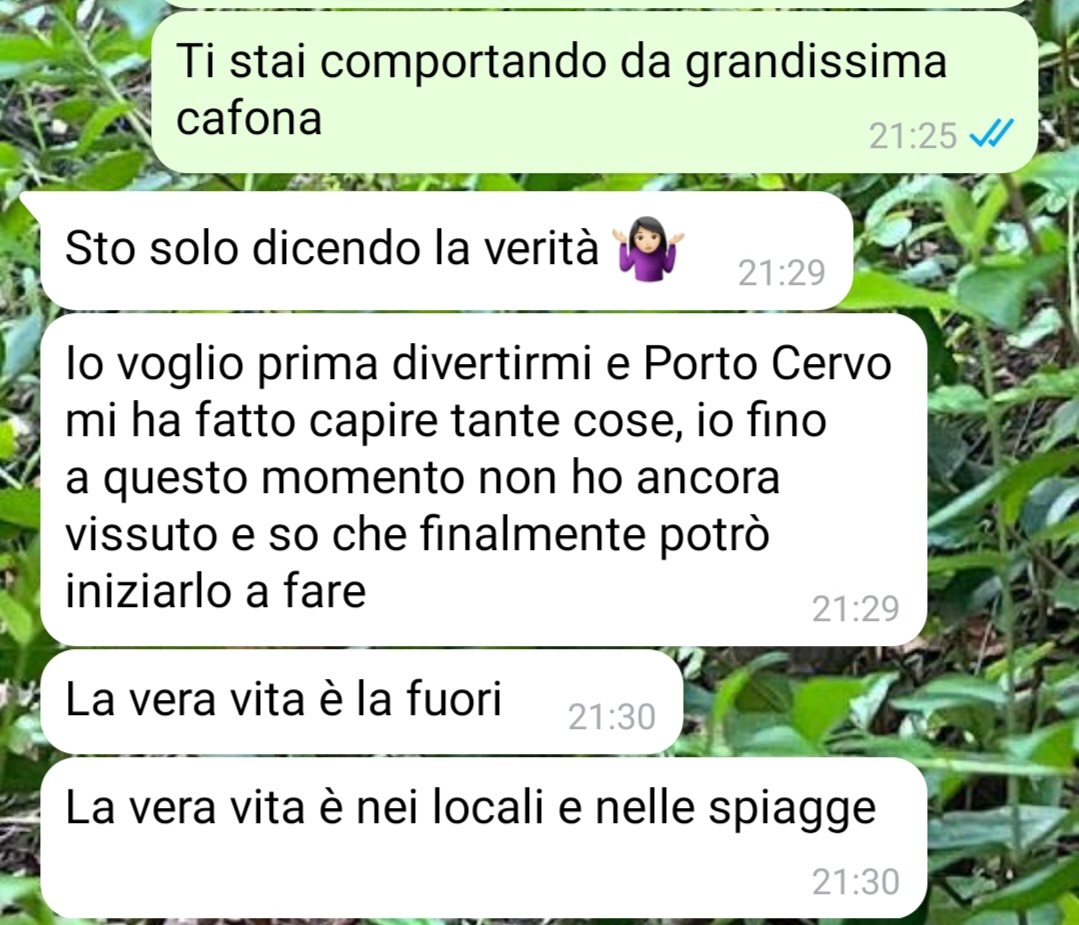Click the 21:29 timestamp on Porto Cervo message

pos(855,608)
